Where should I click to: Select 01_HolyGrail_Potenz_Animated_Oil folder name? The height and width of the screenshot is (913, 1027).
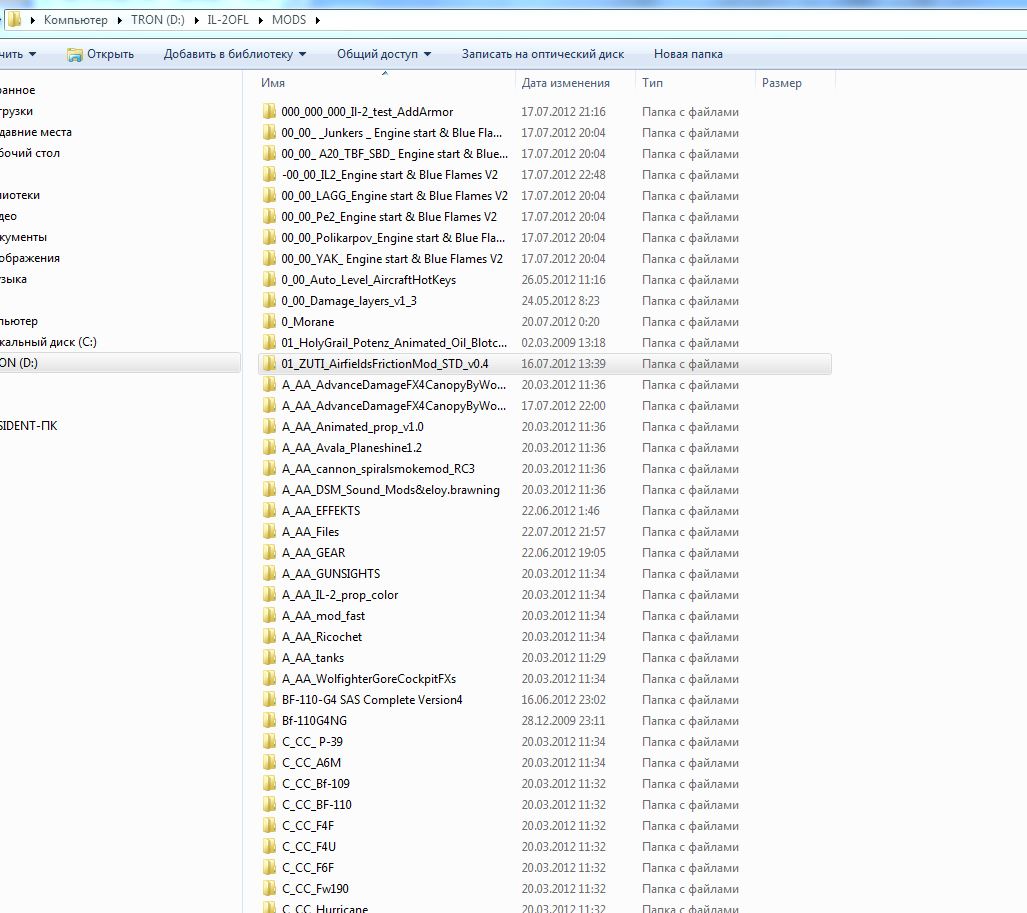(394, 343)
